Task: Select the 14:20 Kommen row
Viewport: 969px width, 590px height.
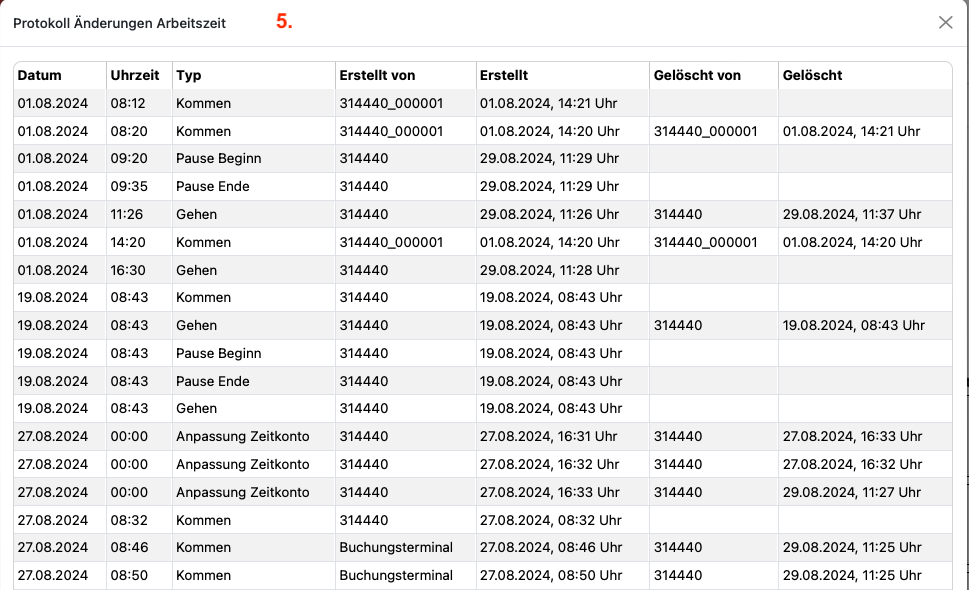Action: coord(483,242)
